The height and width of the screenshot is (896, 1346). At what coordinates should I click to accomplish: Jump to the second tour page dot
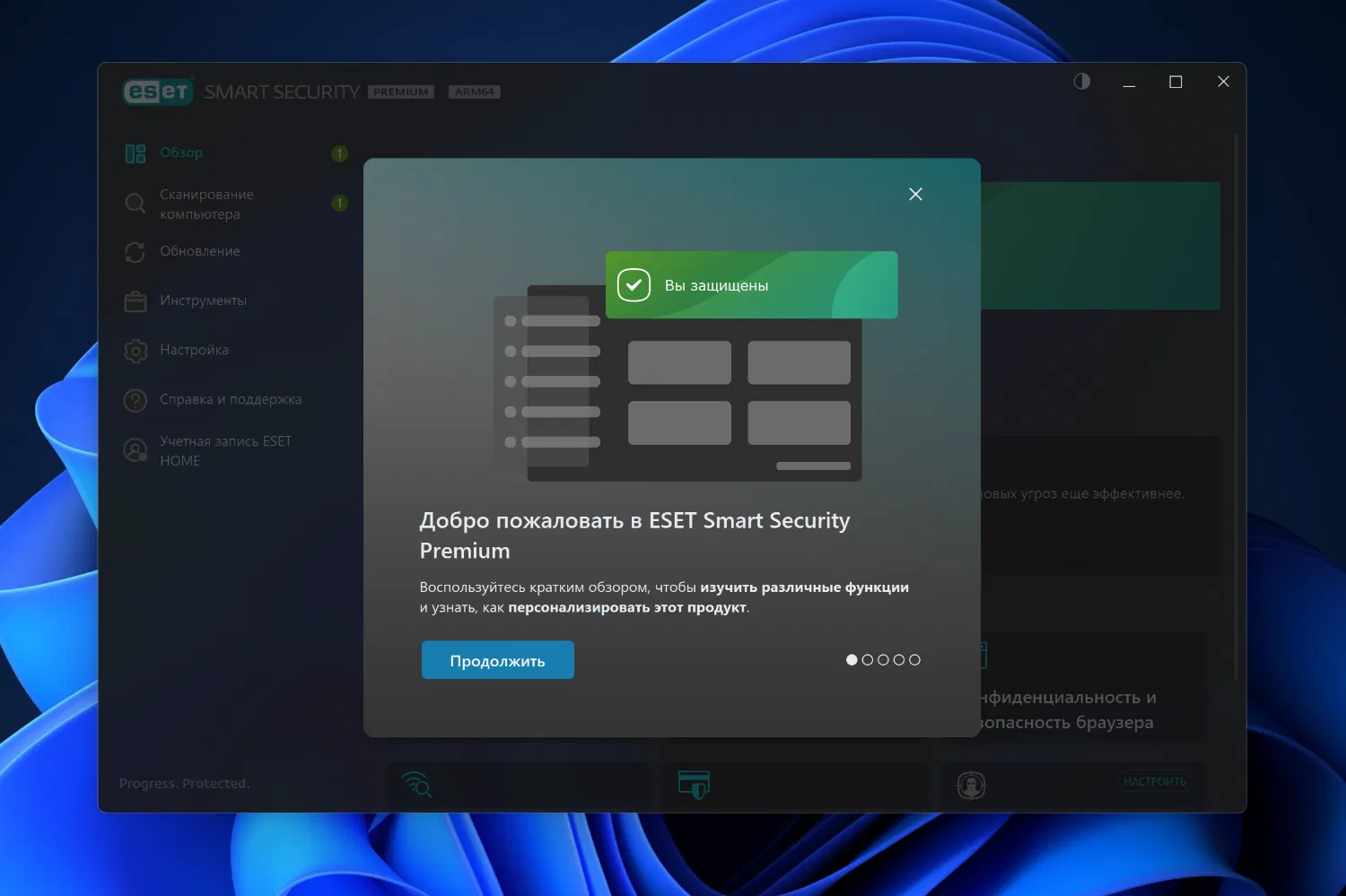(x=868, y=660)
